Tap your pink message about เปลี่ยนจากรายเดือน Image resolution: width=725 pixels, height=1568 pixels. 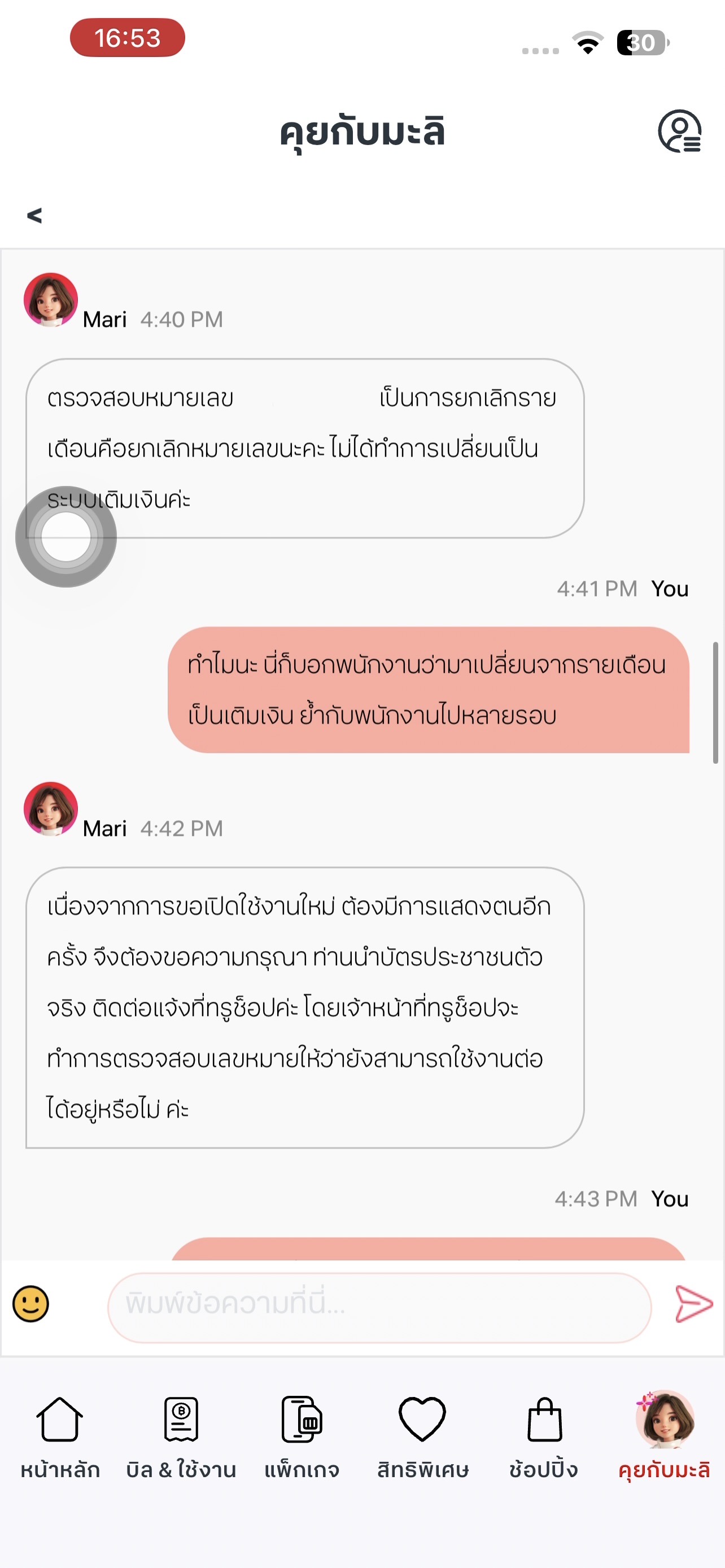(x=428, y=690)
